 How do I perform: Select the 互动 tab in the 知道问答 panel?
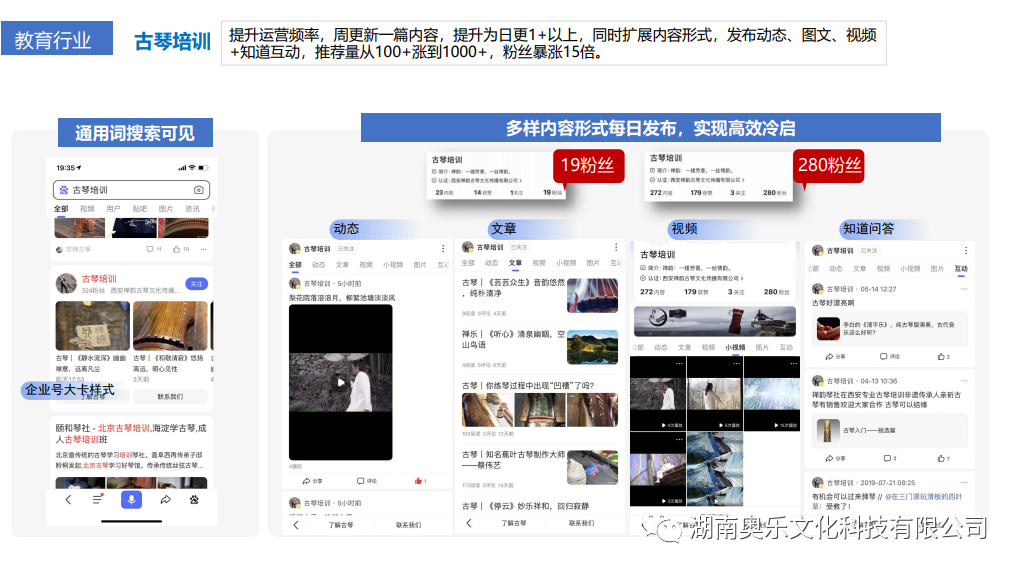pyautogui.click(x=961, y=269)
